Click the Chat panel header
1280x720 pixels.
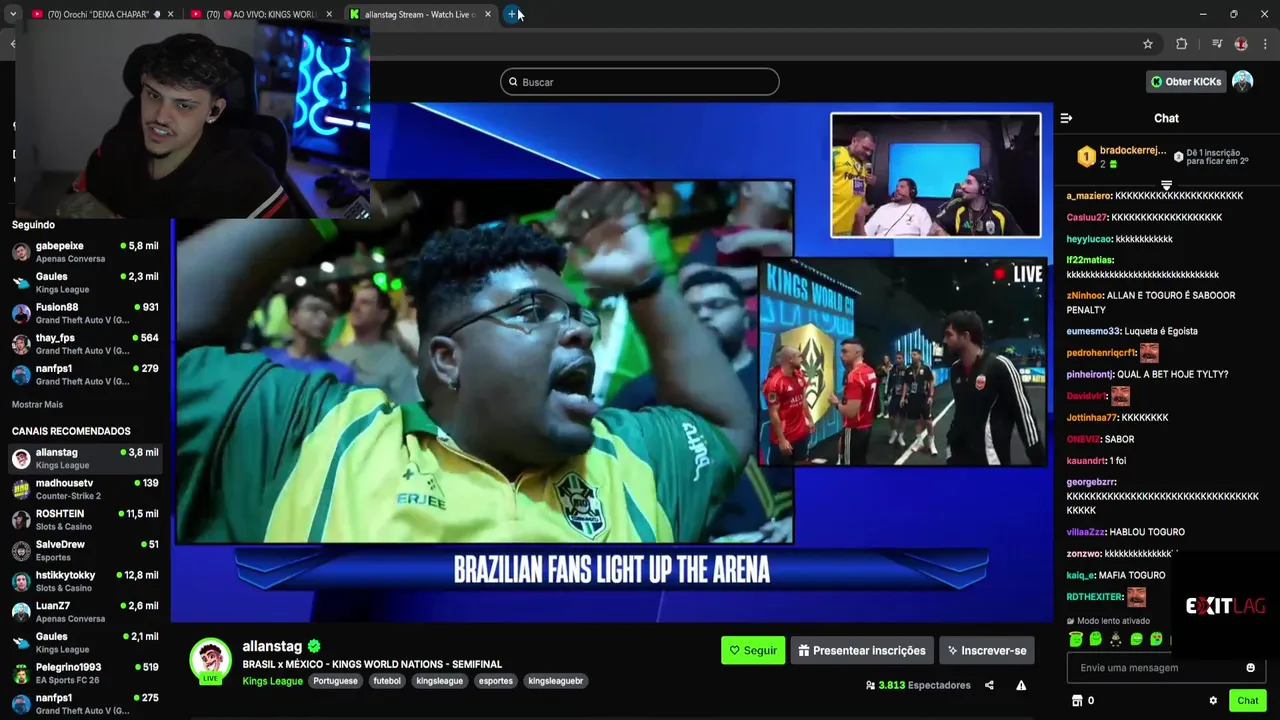pos(1166,118)
